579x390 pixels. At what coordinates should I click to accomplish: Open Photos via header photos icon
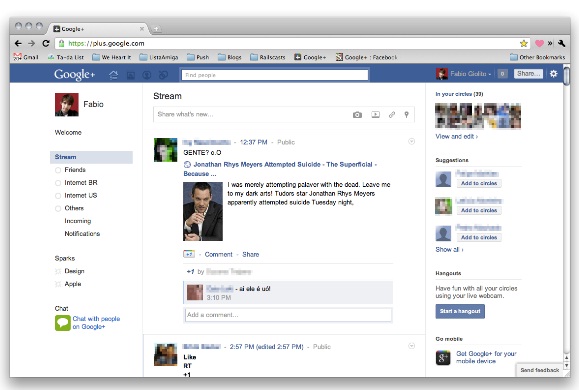[130, 75]
